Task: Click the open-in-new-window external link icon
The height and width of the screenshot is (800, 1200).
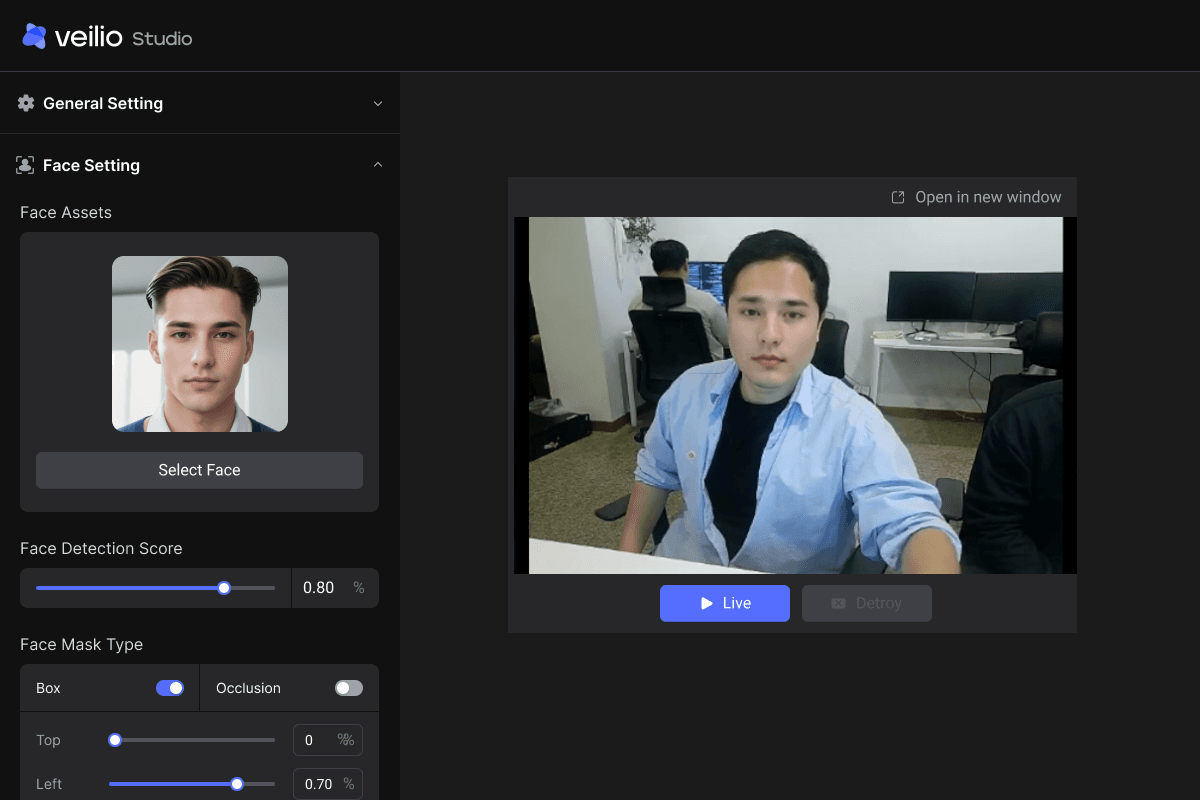Action: pyautogui.click(x=898, y=197)
